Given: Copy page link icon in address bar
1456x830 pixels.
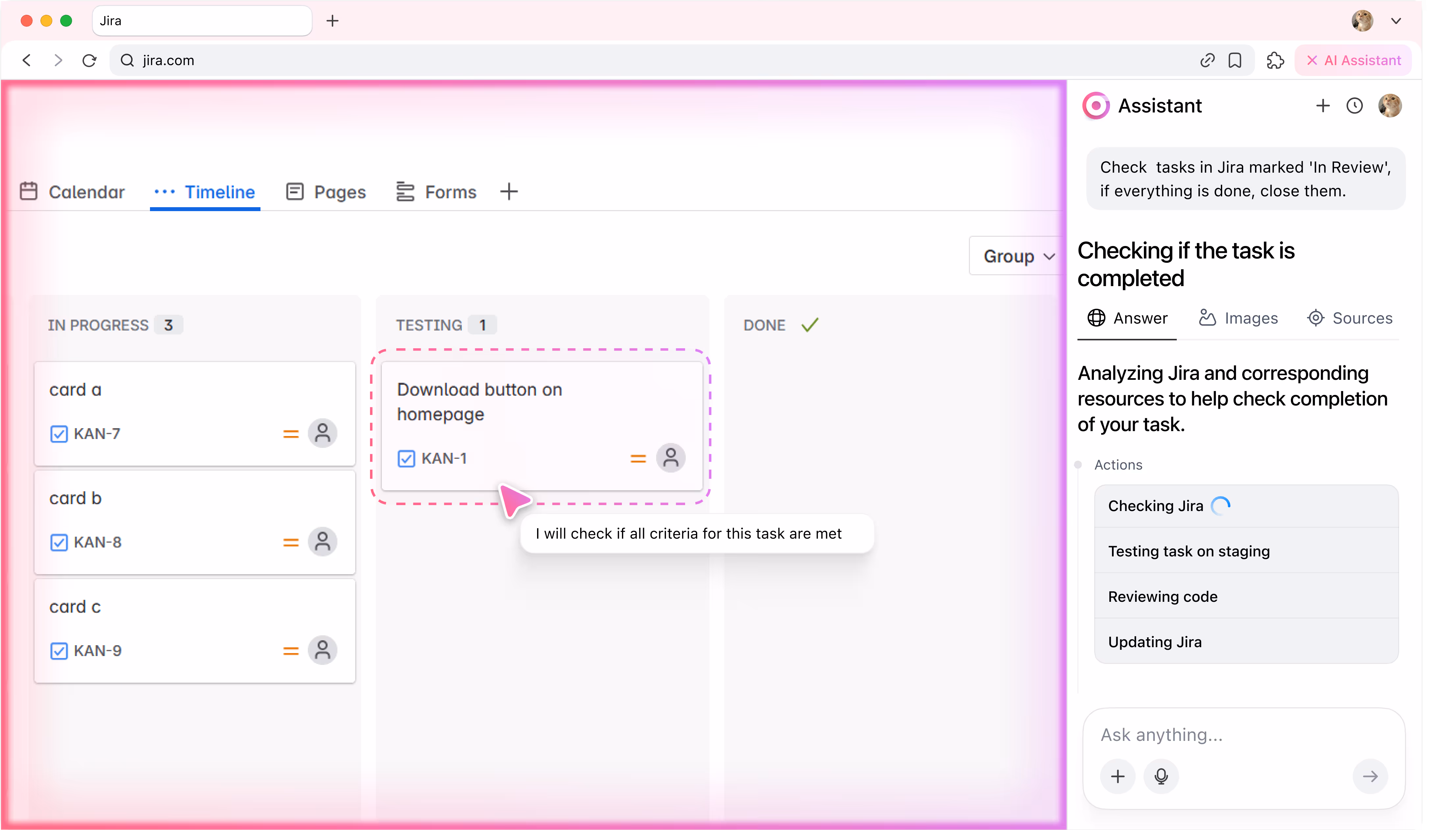Looking at the screenshot, I should (x=1207, y=60).
